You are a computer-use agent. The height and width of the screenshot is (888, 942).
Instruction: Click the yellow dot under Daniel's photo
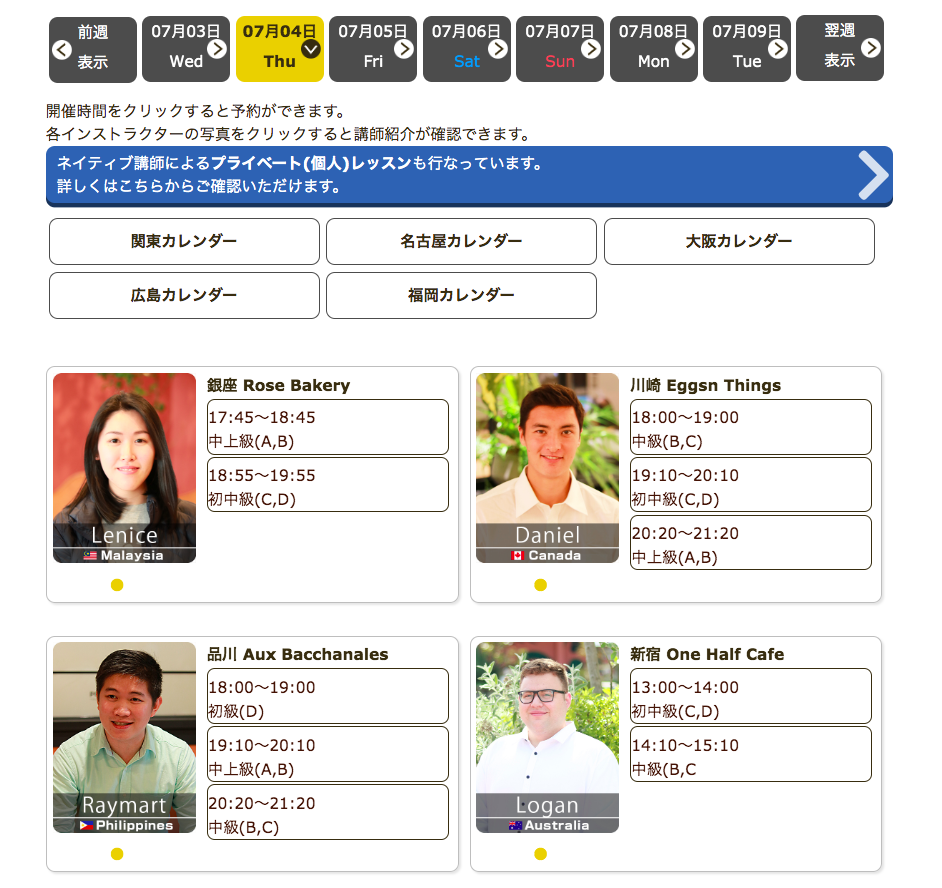540,585
